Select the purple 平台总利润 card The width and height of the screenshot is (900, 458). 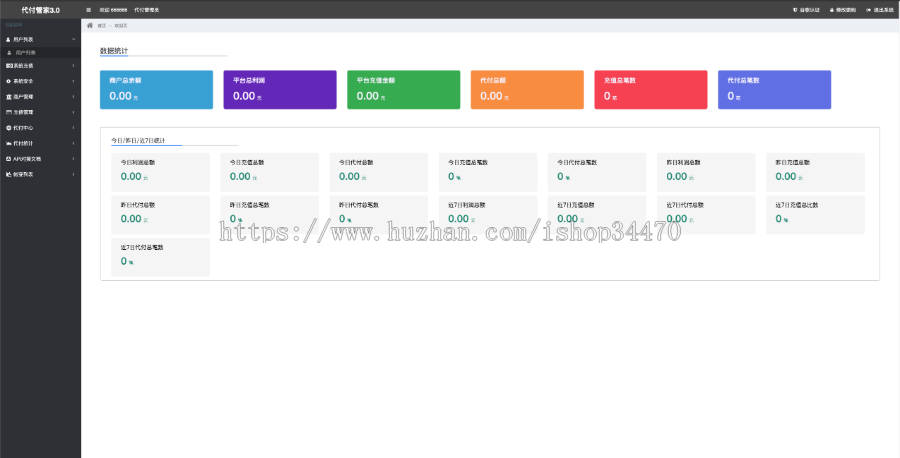(x=280, y=89)
